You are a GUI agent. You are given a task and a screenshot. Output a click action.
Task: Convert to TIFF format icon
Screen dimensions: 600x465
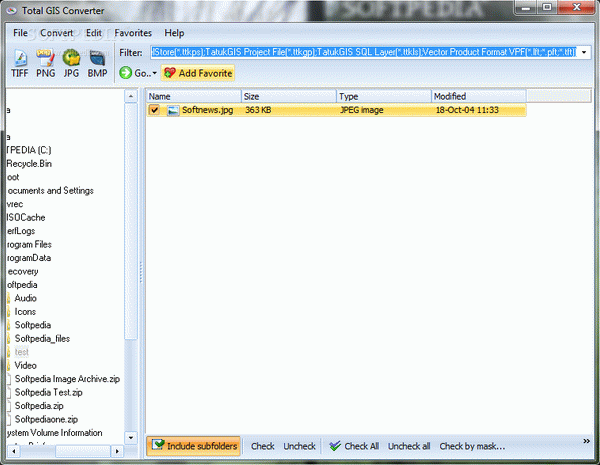pos(20,63)
